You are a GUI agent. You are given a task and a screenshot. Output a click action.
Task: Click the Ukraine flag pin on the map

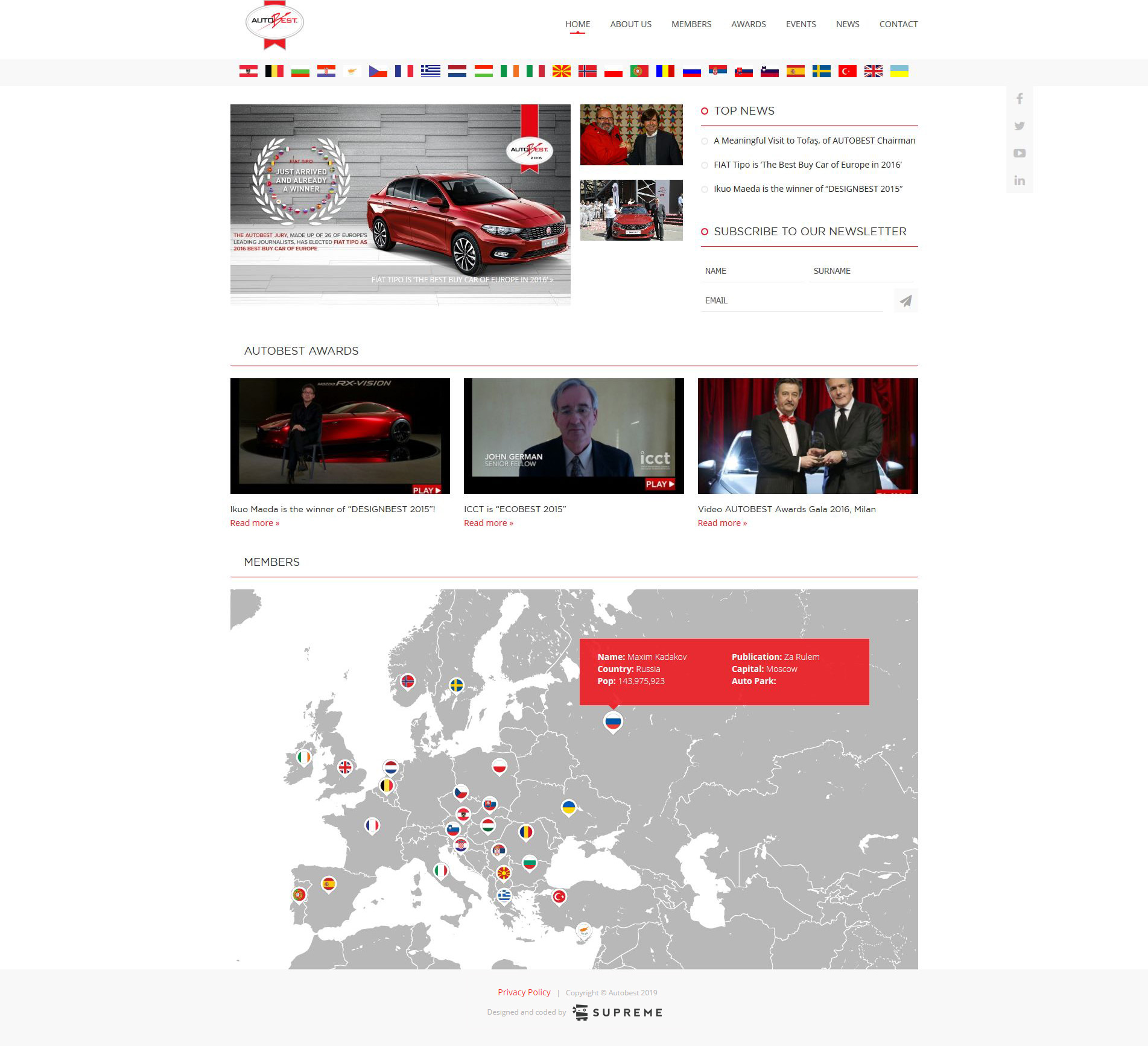click(569, 808)
